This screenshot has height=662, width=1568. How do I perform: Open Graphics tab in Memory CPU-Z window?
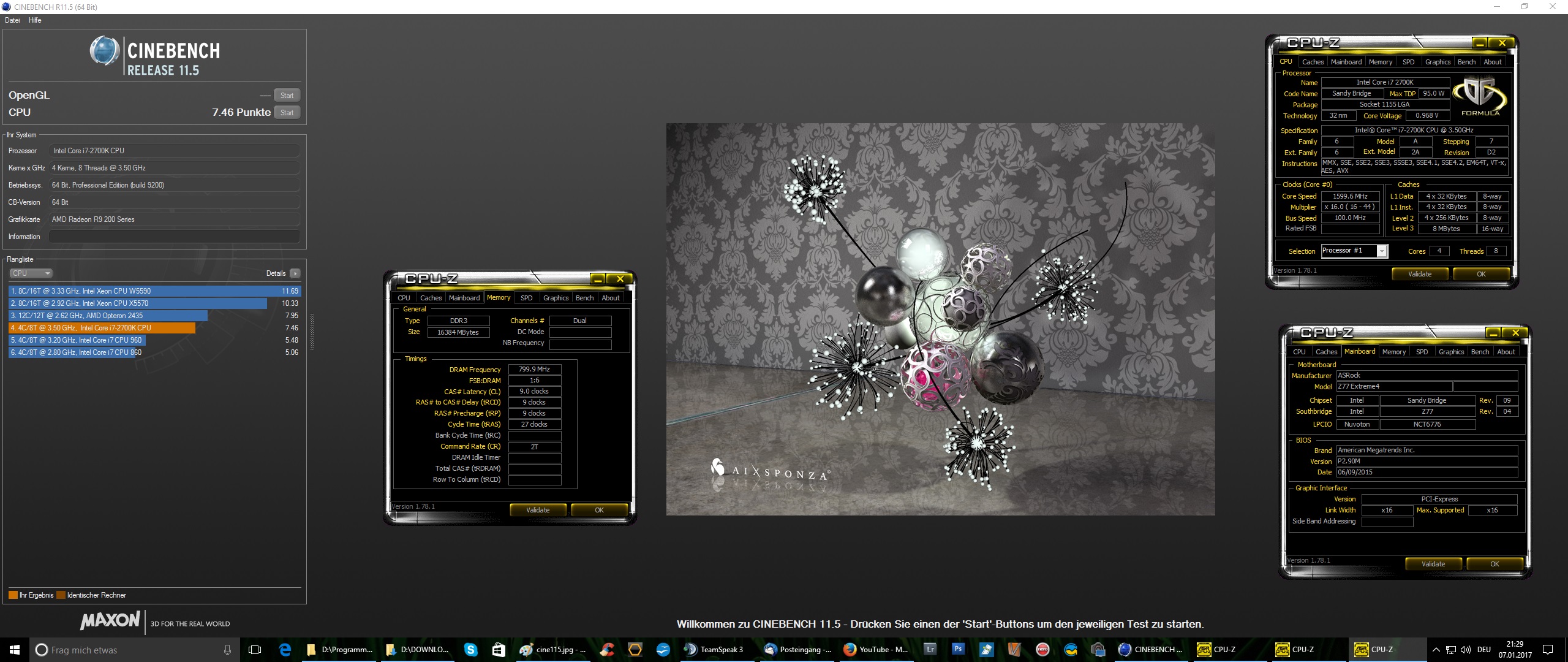(x=556, y=298)
